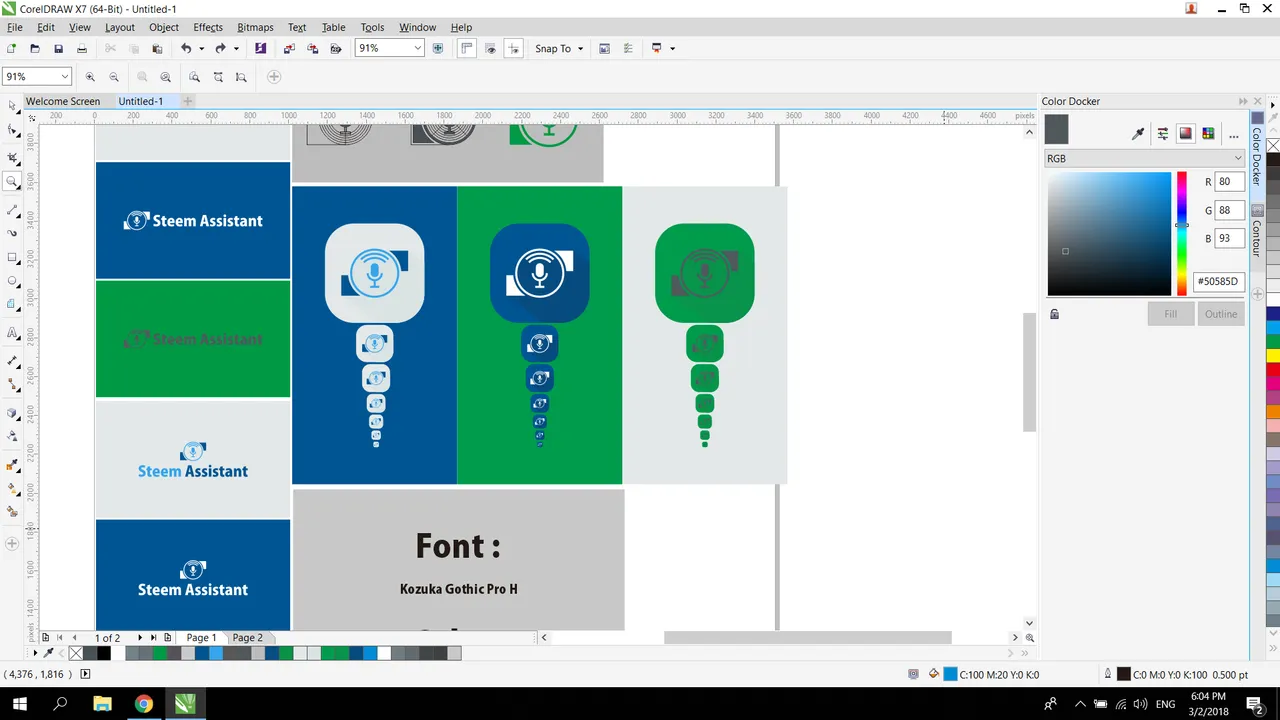Viewport: 1280px width, 720px height.
Task: Click inside the color gradient picker square
Action: [1109, 234]
